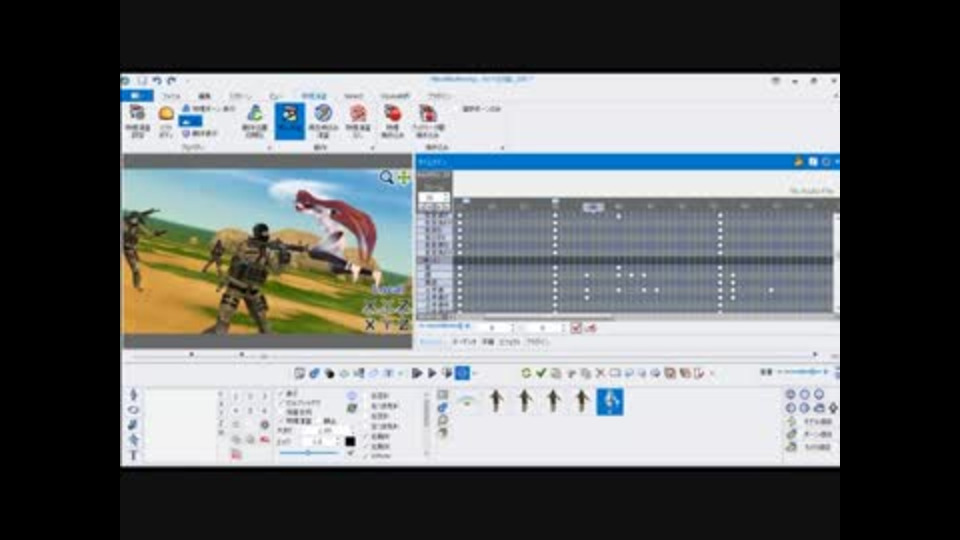Viewport: 960px width, 540px height.
Task: Click the current frame marker on timeline ruler
Action: (x=593, y=208)
